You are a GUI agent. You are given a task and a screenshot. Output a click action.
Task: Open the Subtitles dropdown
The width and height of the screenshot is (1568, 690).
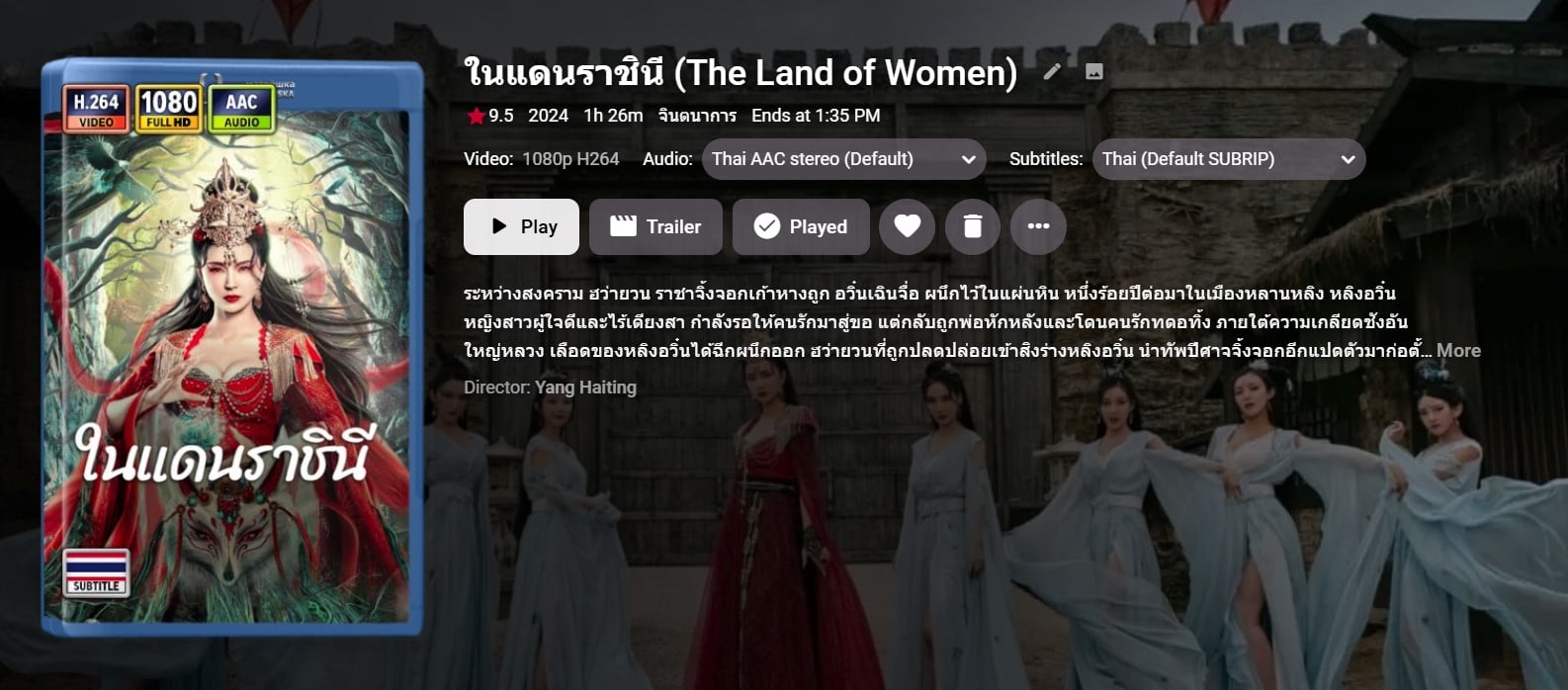pos(1229,159)
